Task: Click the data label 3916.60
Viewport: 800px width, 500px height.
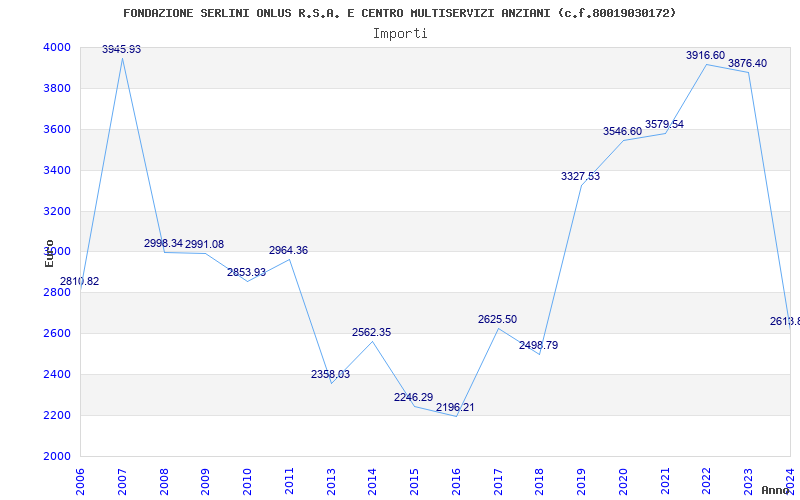Action: [x=706, y=56]
